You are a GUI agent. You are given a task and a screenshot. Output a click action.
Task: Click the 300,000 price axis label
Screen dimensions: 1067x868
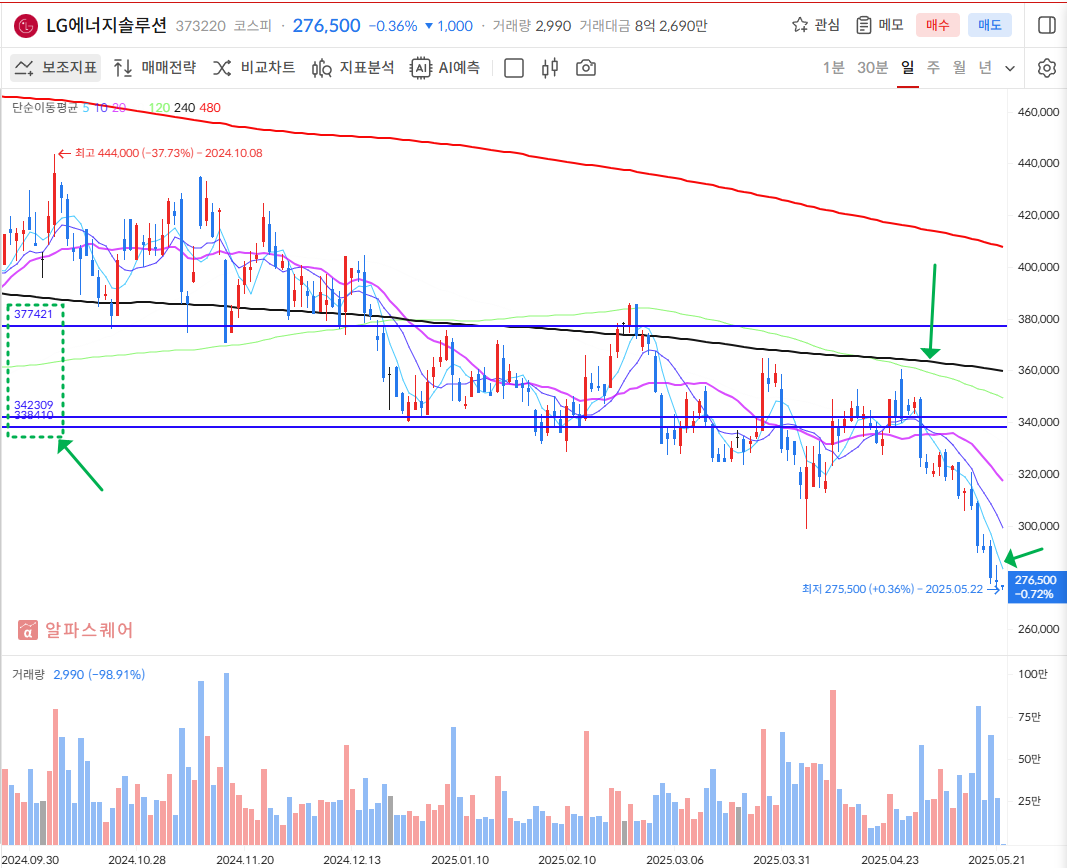(1038, 526)
